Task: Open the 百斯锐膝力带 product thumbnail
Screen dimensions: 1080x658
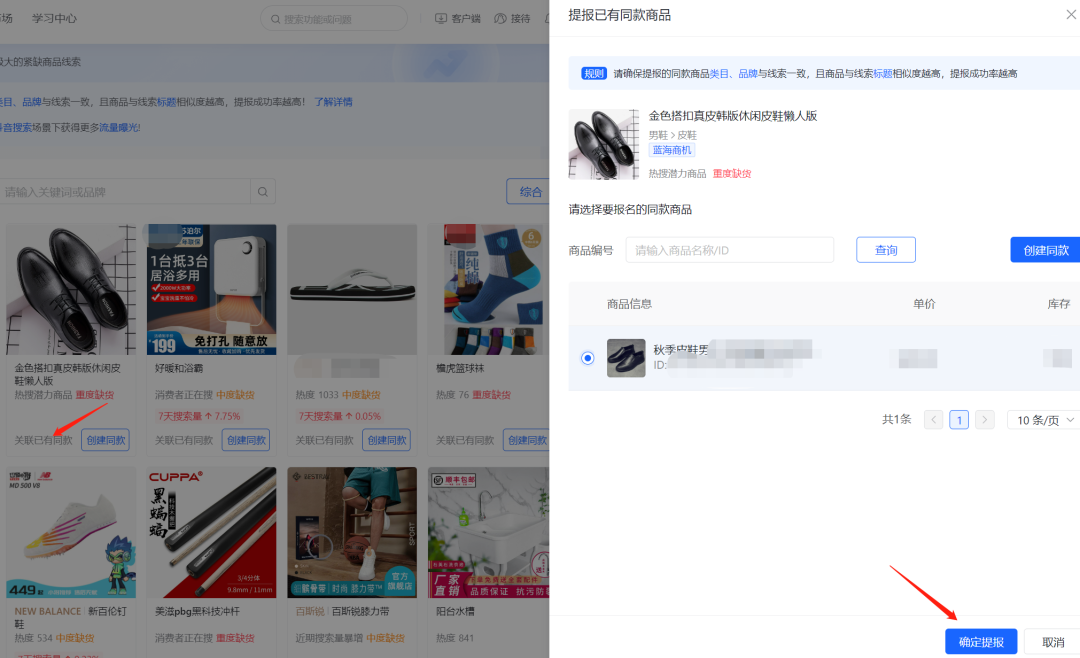Action: click(352, 533)
